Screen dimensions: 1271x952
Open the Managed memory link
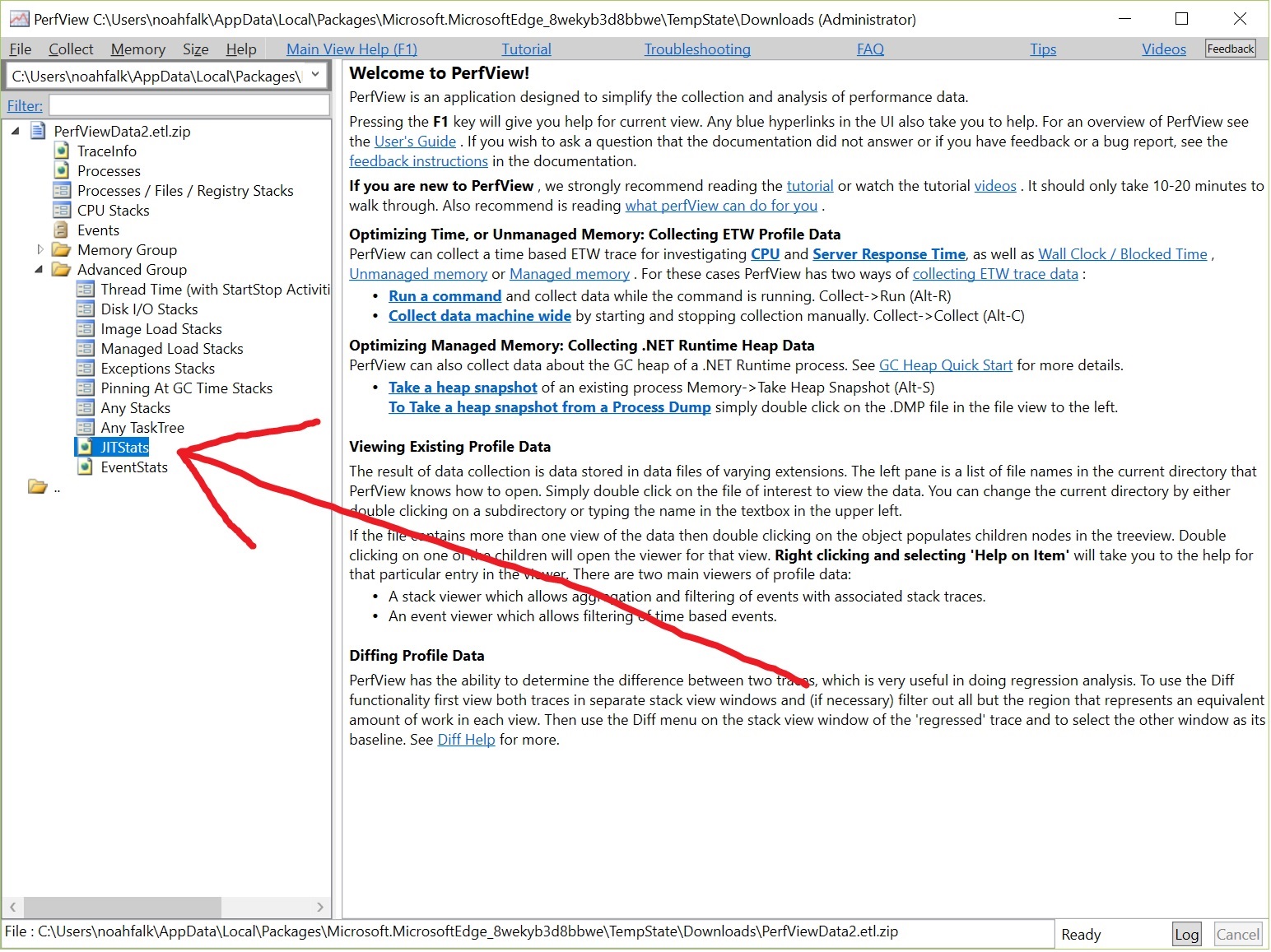click(570, 274)
